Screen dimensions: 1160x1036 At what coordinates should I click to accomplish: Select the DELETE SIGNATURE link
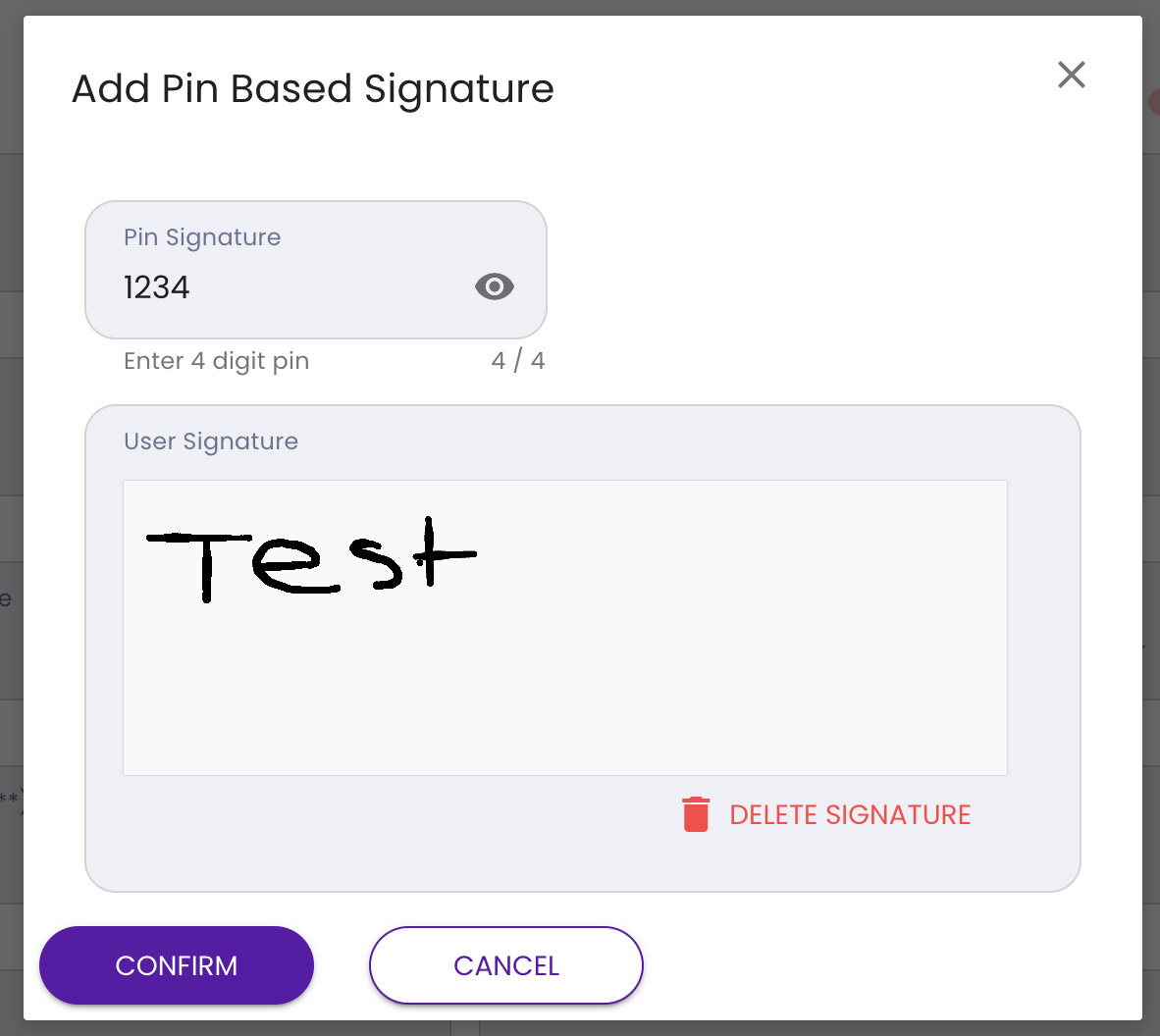850,814
